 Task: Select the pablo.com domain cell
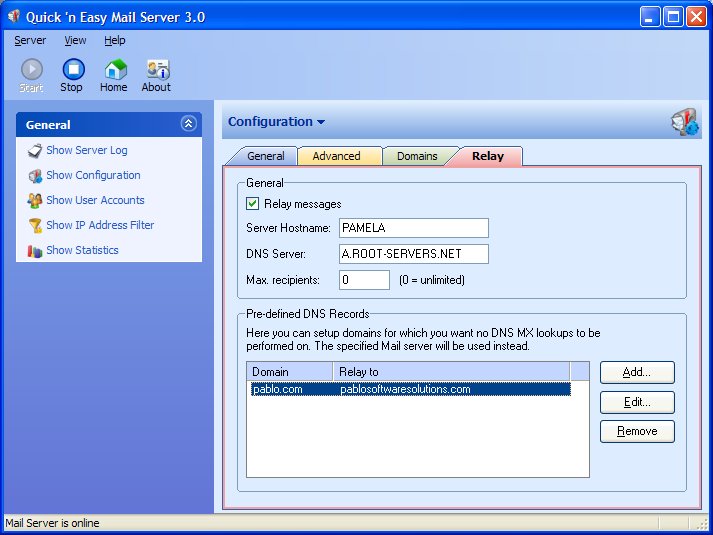point(277,390)
